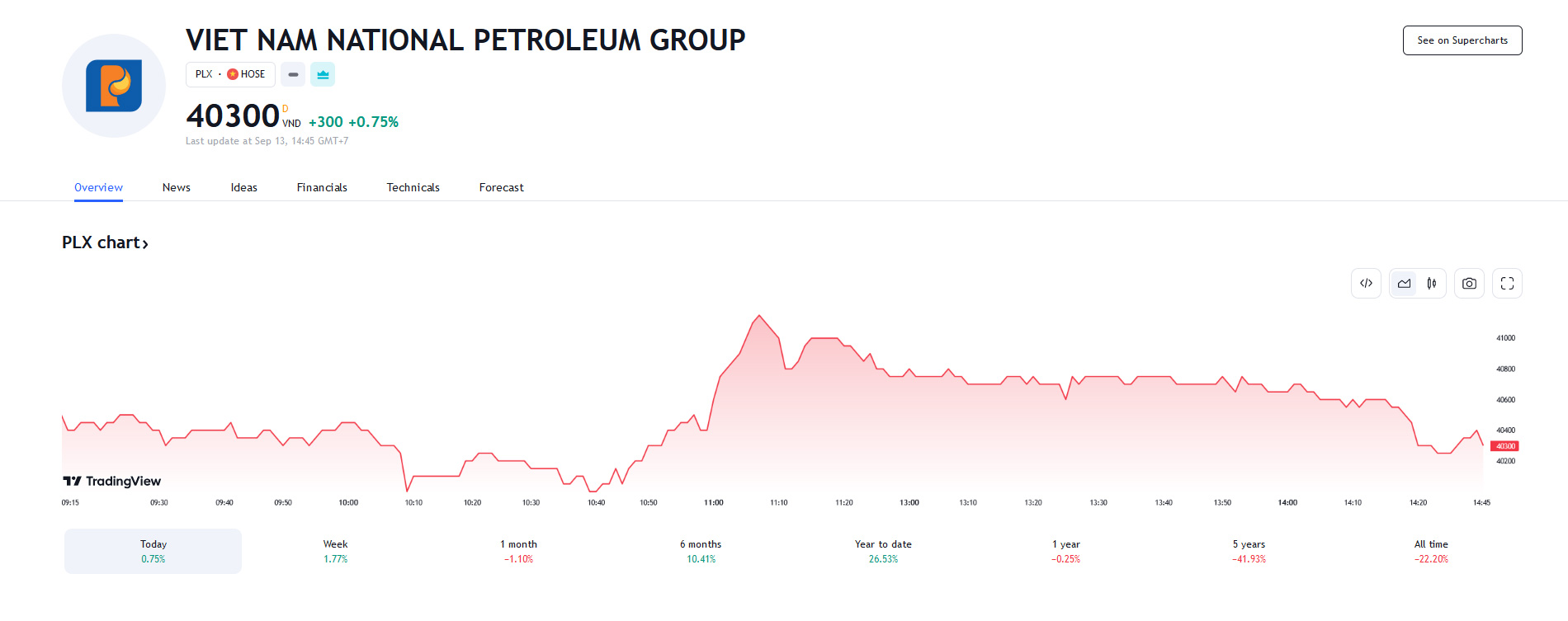
Task: Switch to the Financials tab
Action: pos(322,187)
